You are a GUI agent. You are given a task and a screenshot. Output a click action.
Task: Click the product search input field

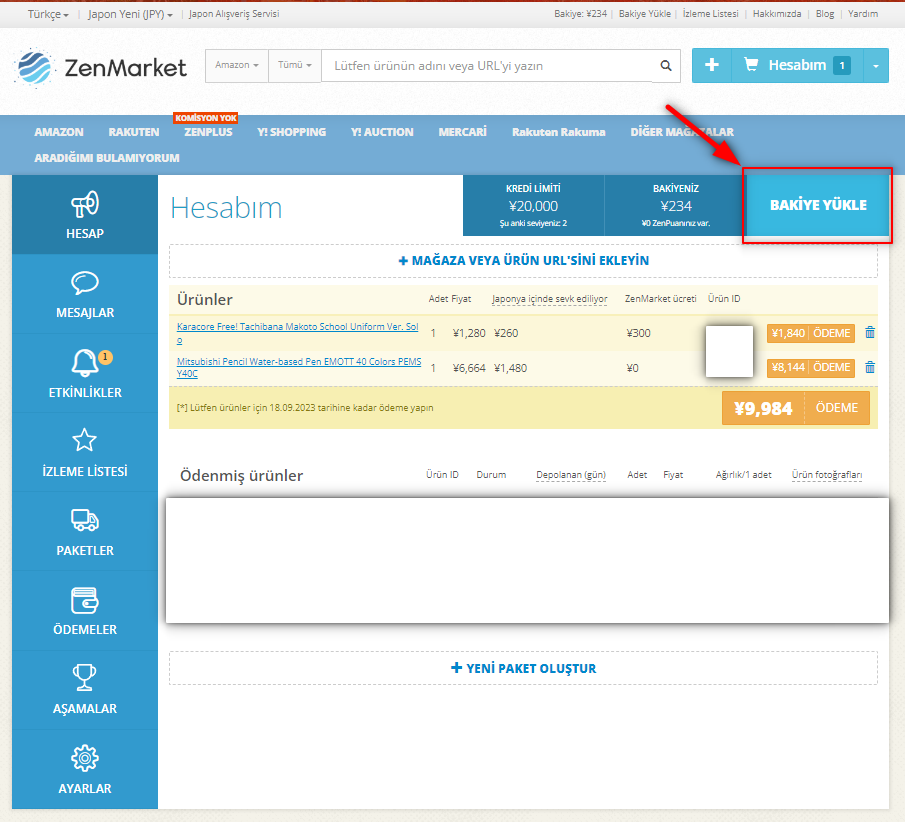coord(488,66)
